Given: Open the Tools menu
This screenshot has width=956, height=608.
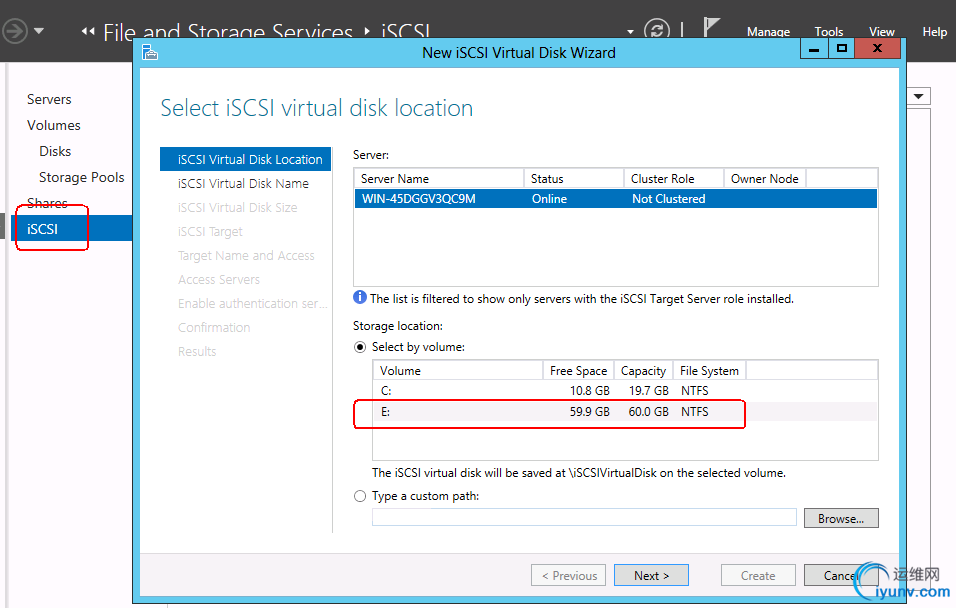Looking at the screenshot, I should click(829, 32).
